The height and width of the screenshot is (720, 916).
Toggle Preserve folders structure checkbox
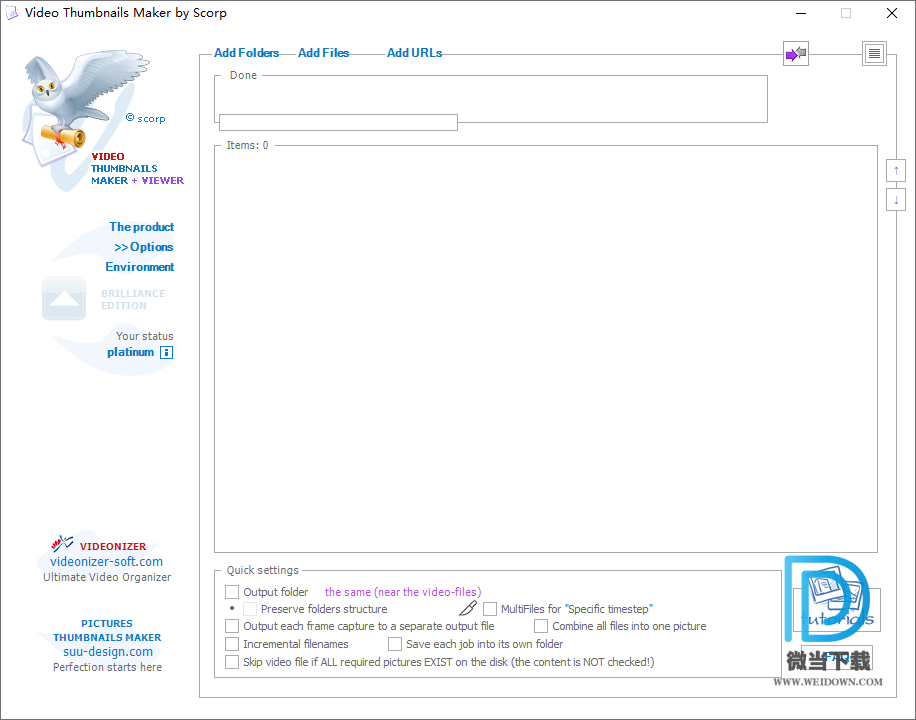pyautogui.click(x=250, y=609)
